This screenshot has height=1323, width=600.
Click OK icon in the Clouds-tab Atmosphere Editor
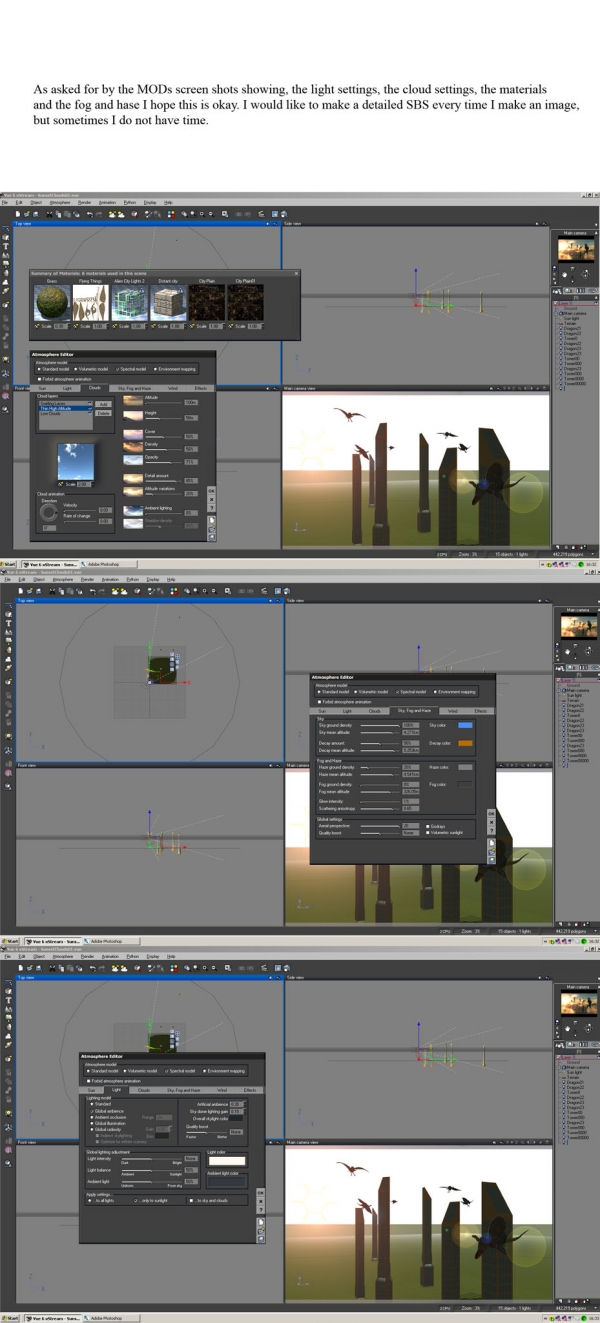(x=211, y=490)
